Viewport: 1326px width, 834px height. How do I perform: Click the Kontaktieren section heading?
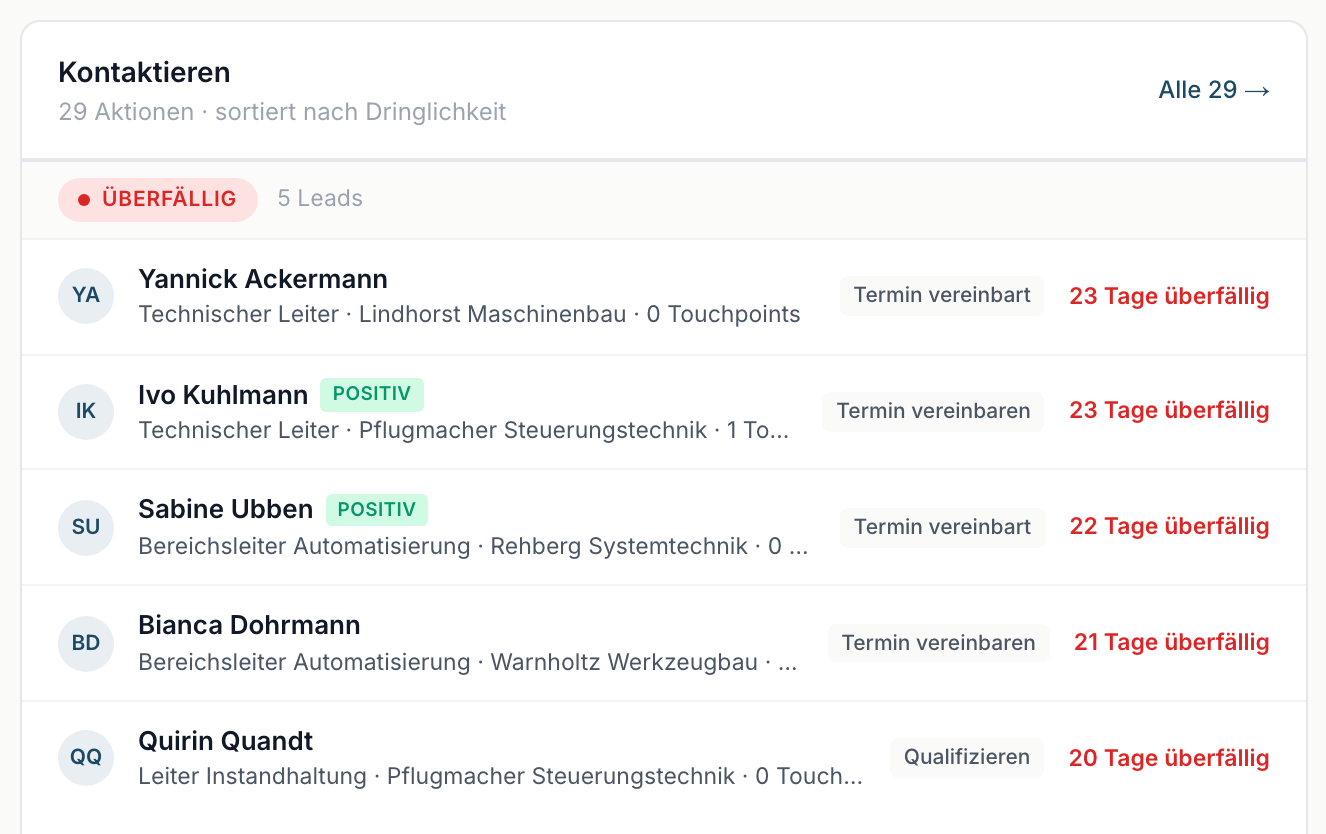click(144, 72)
